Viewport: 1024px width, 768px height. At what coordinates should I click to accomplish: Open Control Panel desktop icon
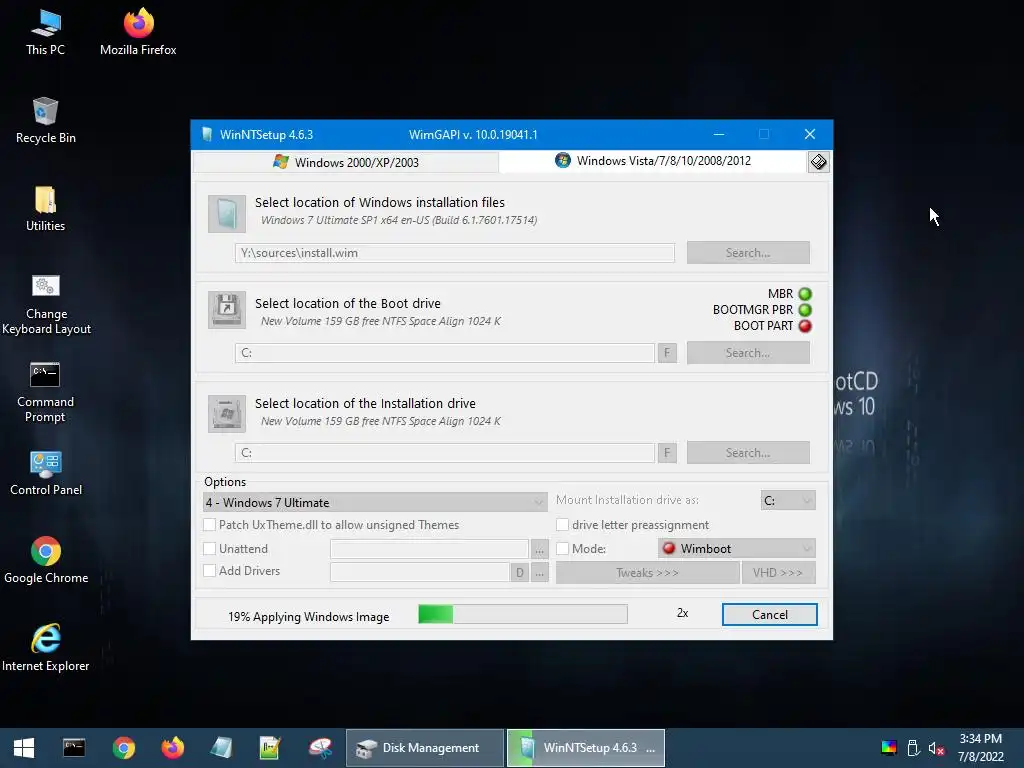tap(46, 473)
